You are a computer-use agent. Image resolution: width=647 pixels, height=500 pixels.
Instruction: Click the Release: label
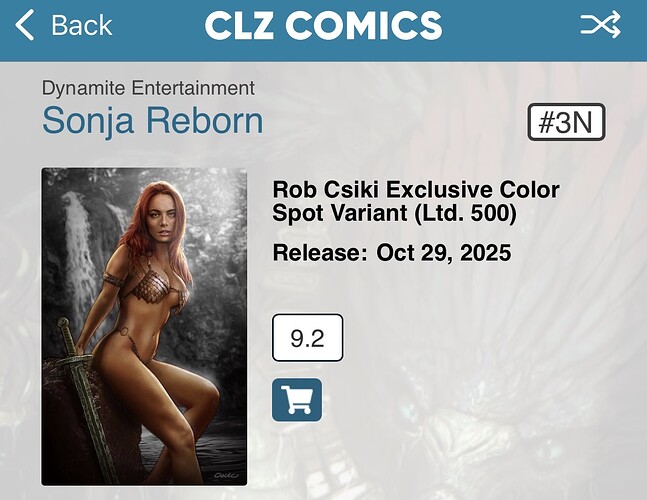pyautogui.click(x=320, y=252)
